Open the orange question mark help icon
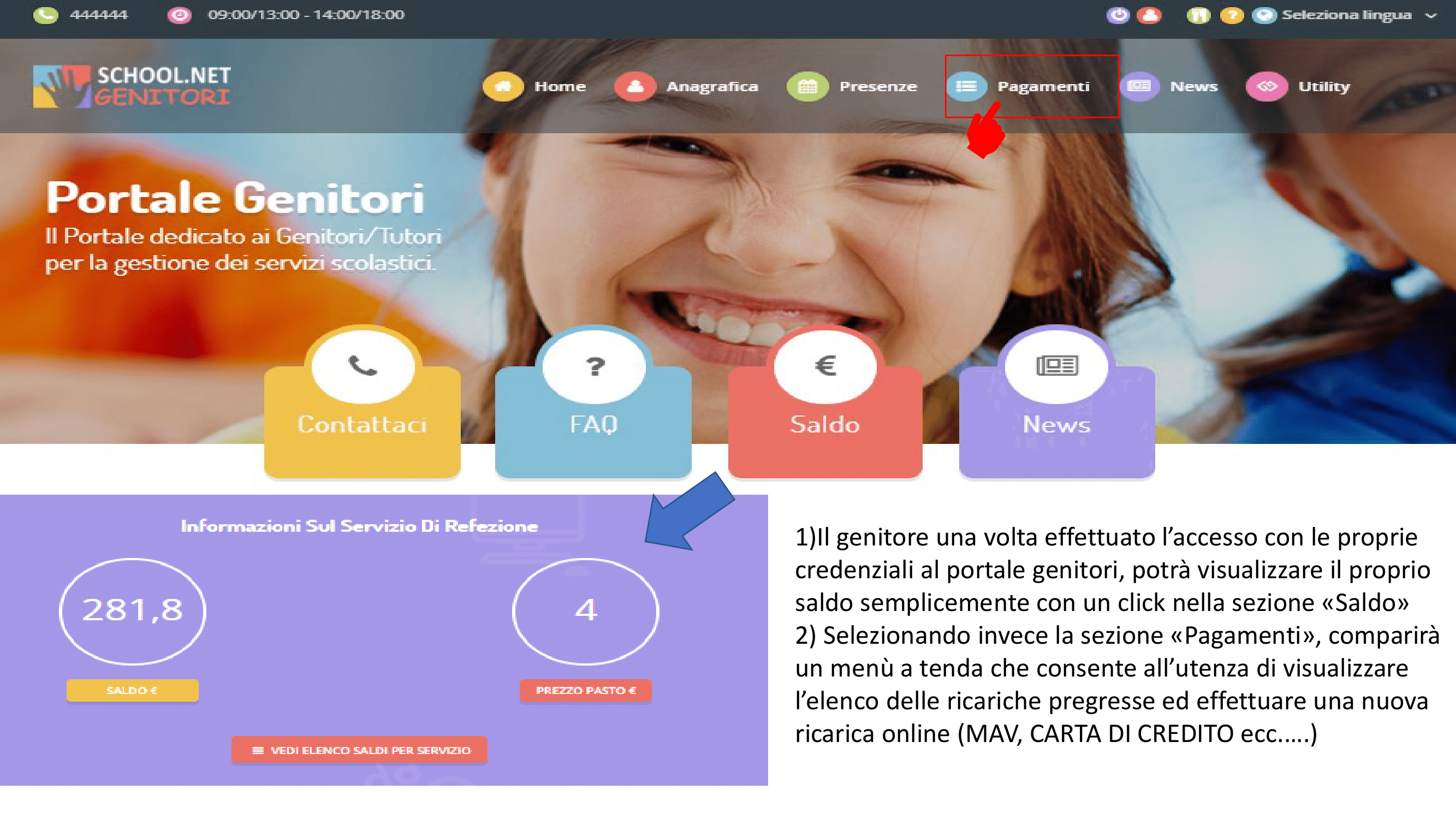Image resolution: width=1456 pixels, height=819 pixels. click(x=1232, y=15)
